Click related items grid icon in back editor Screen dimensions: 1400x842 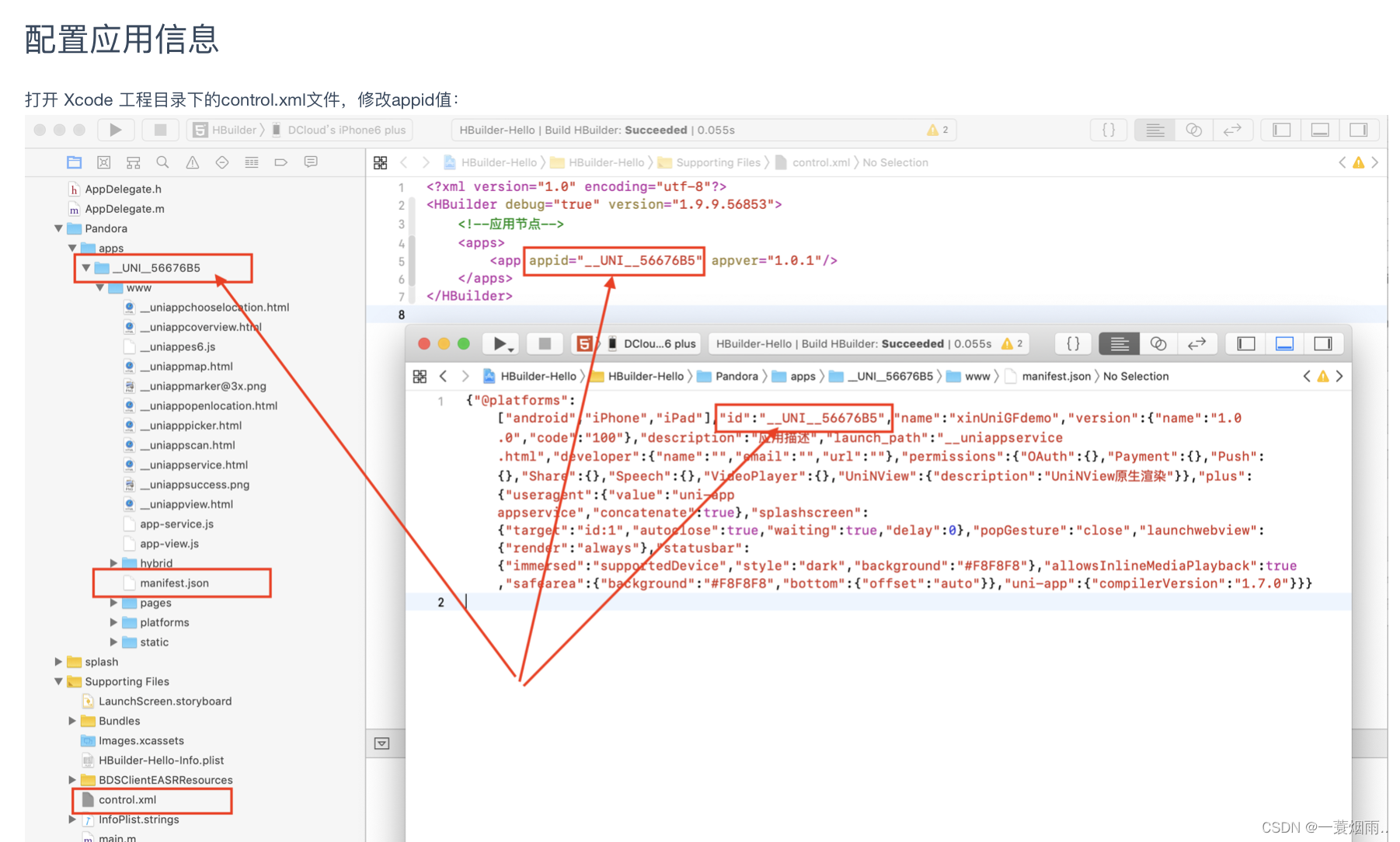click(x=381, y=162)
